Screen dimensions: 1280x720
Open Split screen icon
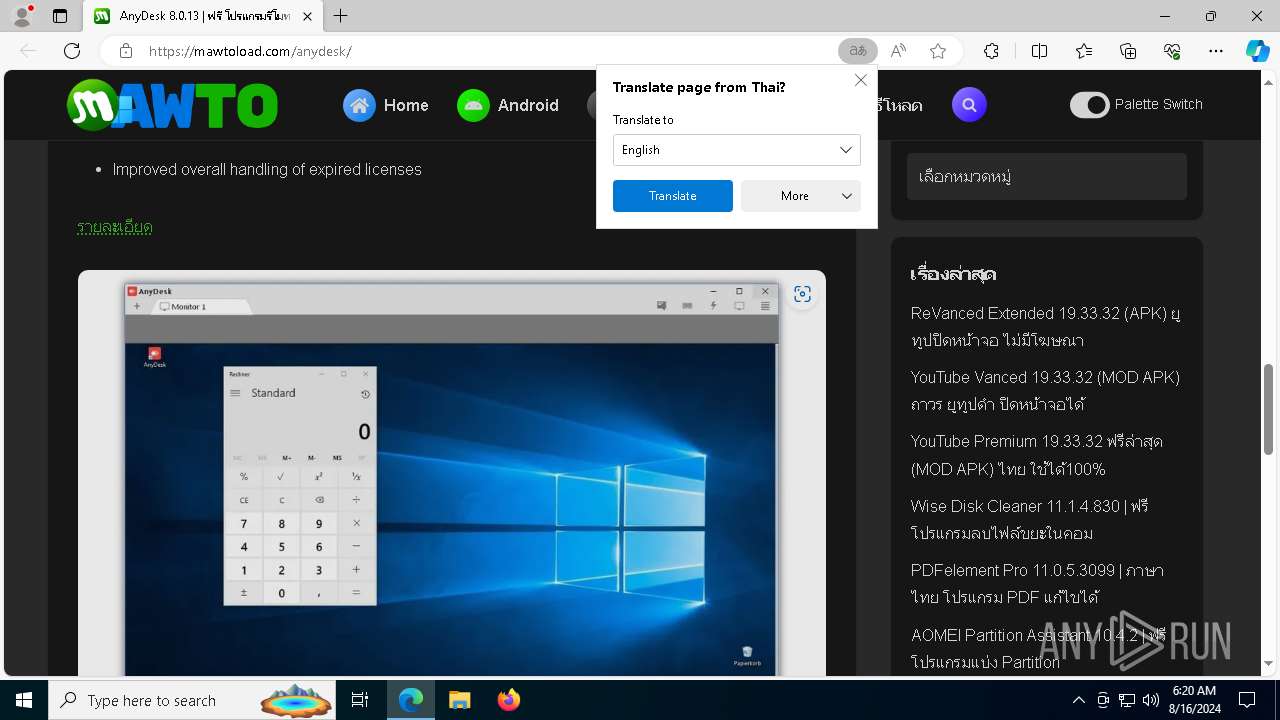1039,51
